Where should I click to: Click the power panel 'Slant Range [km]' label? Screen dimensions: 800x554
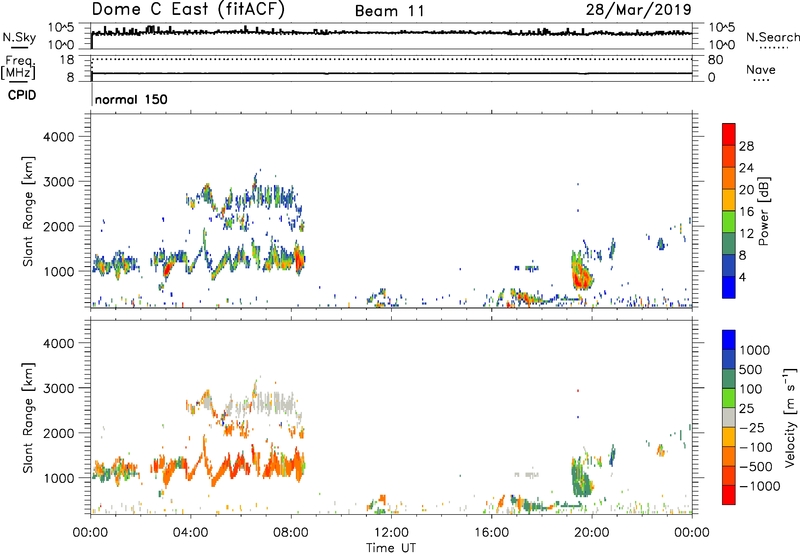click(28, 211)
